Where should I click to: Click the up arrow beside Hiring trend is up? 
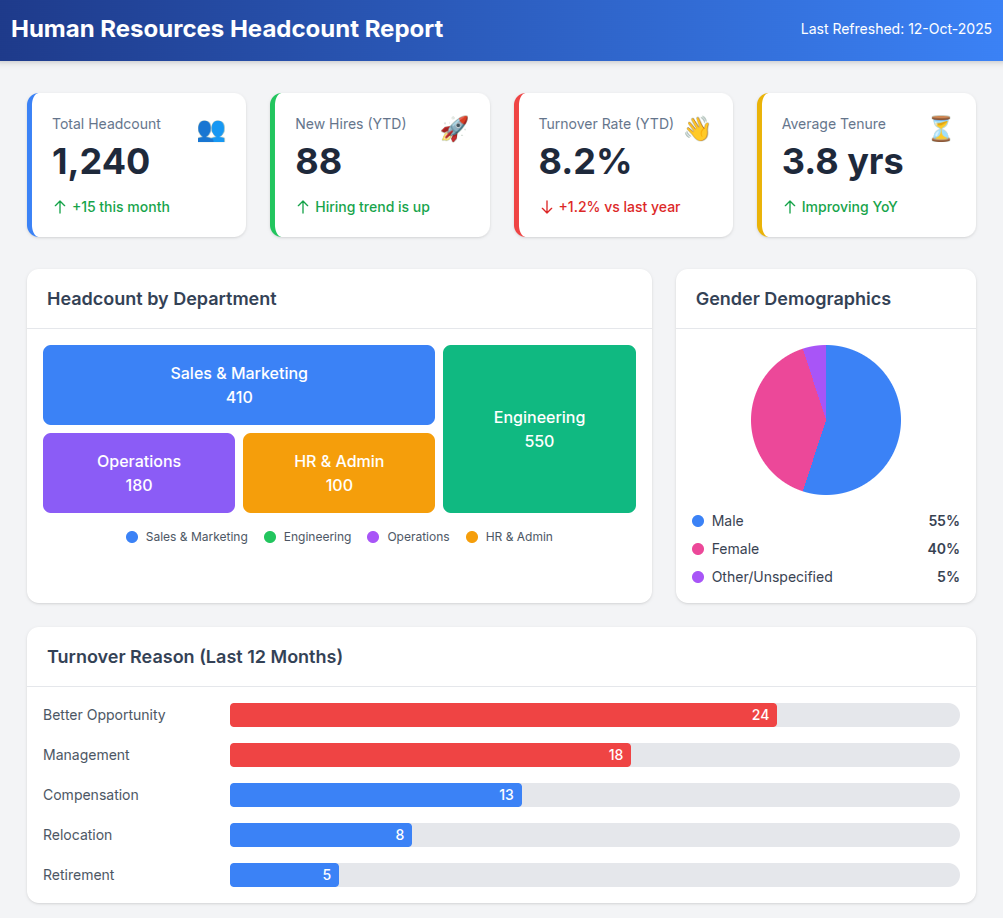(x=303, y=207)
